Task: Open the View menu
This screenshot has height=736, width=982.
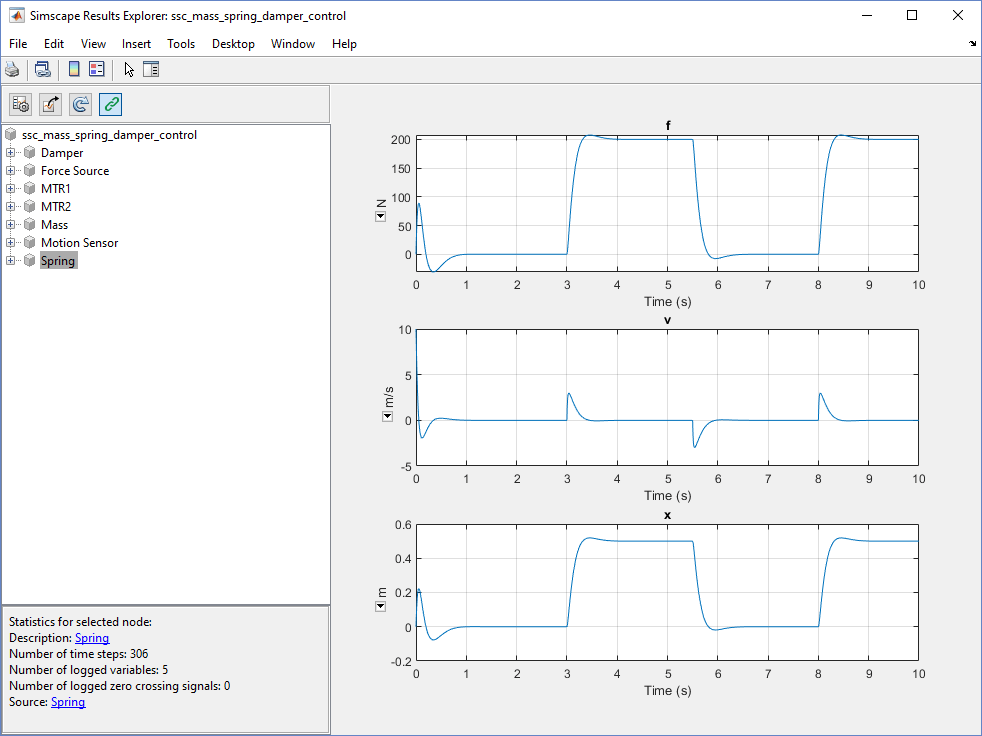Action: click(93, 44)
